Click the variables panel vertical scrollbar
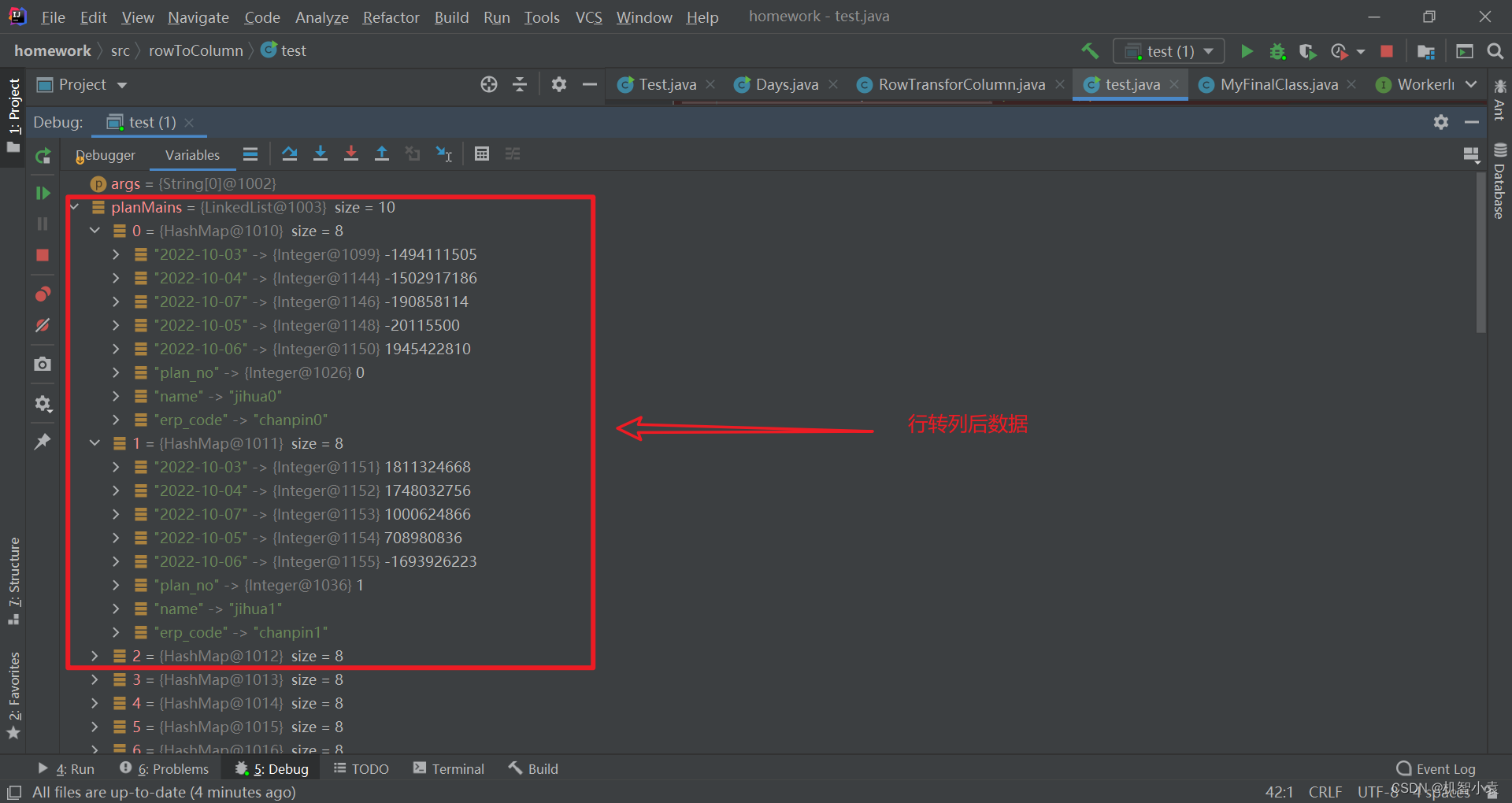This screenshot has width=1512, height=803. [1480, 252]
